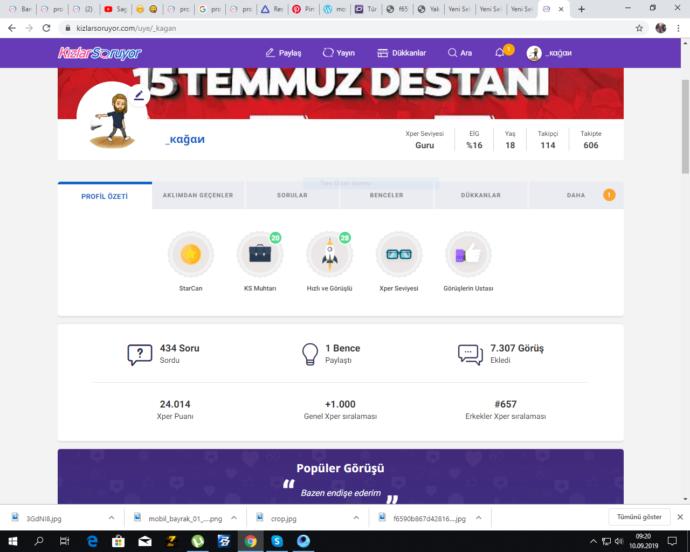Open the notifications bell
Screen dimensions: 690x552
click(x=499, y=53)
